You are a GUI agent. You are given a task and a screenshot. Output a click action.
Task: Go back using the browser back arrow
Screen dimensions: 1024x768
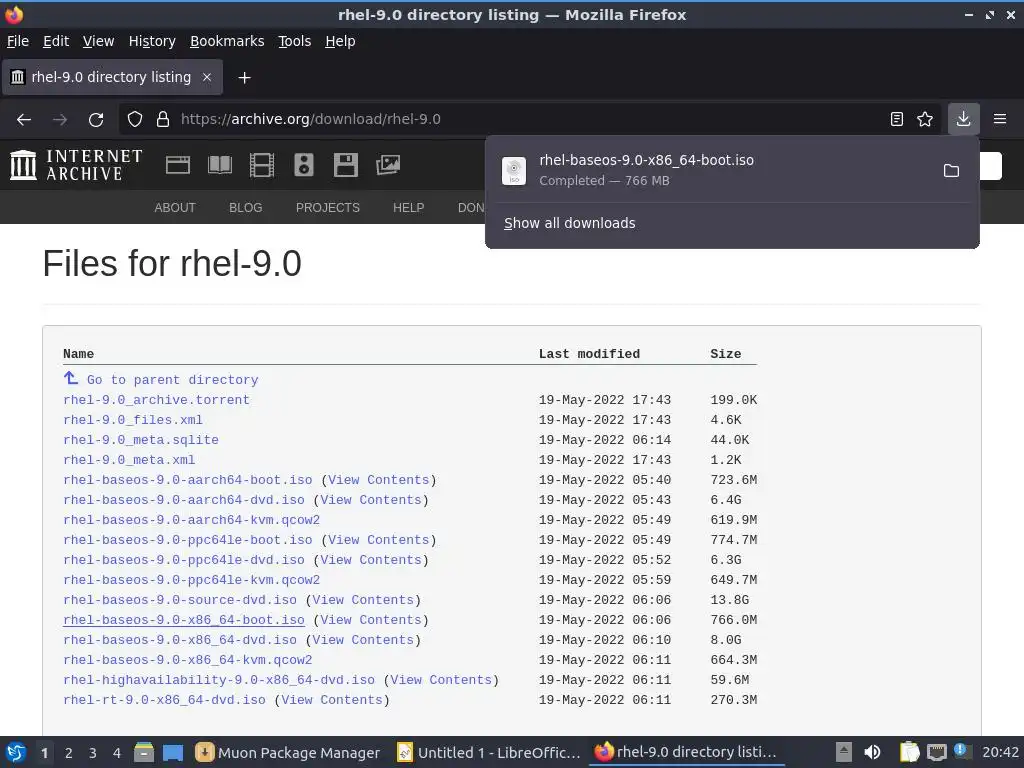tap(24, 120)
